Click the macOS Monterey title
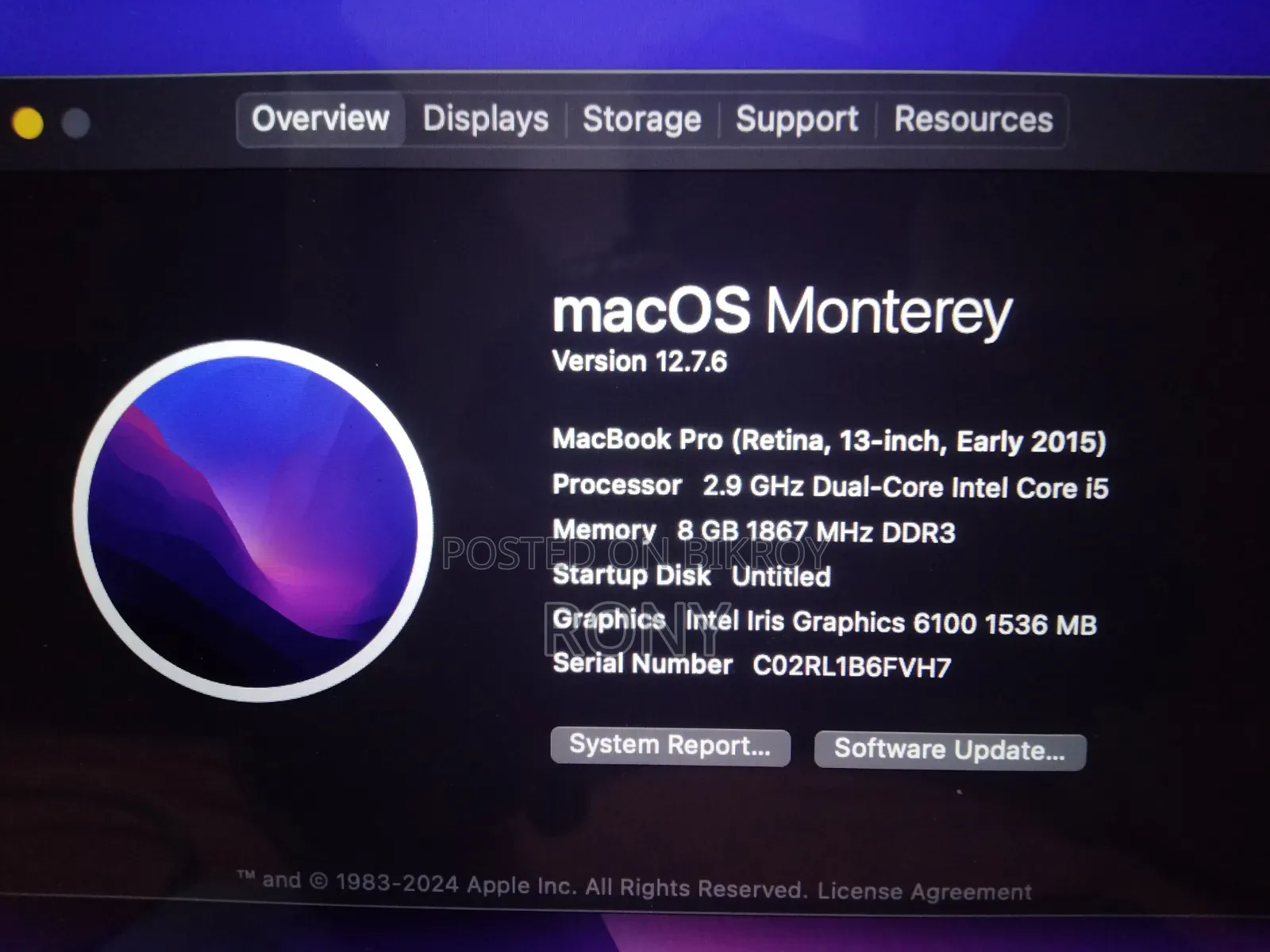The height and width of the screenshot is (952, 1270). tap(783, 310)
